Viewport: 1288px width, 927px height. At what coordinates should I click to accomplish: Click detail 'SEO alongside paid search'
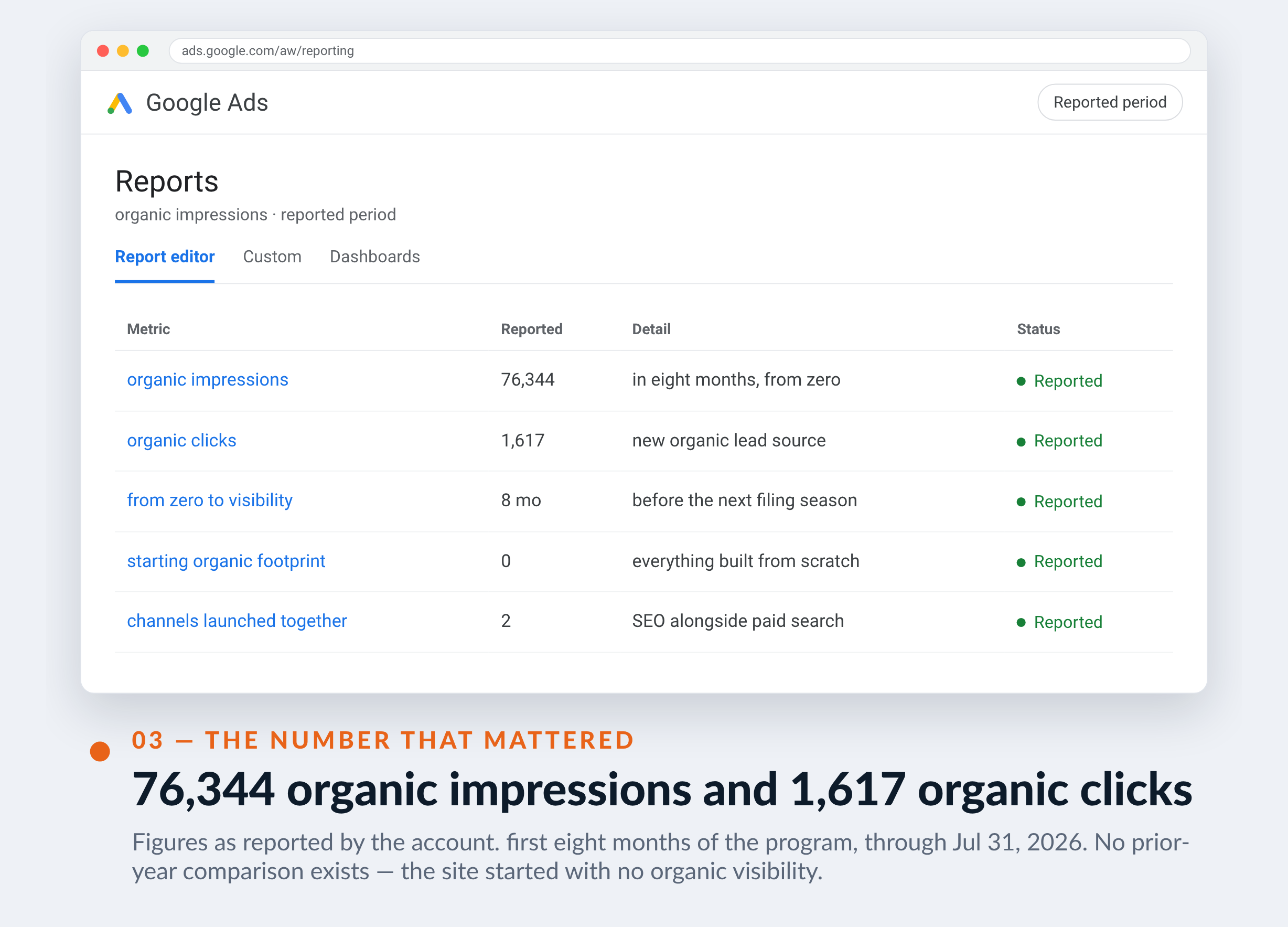738,621
